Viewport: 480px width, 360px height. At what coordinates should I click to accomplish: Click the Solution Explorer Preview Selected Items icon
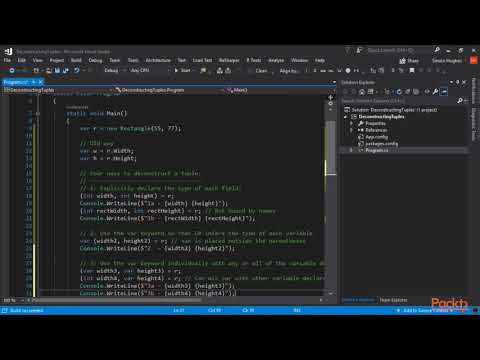(444, 92)
